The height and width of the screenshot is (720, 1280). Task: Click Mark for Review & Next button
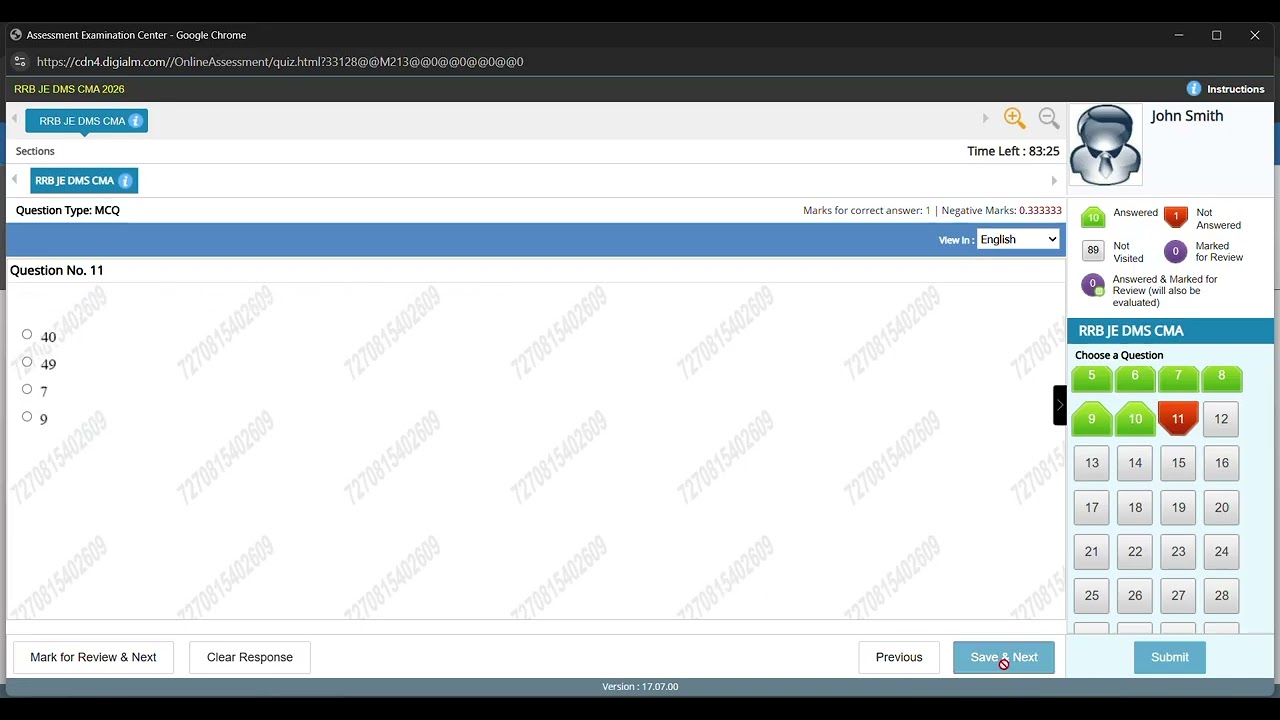(93, 657)
